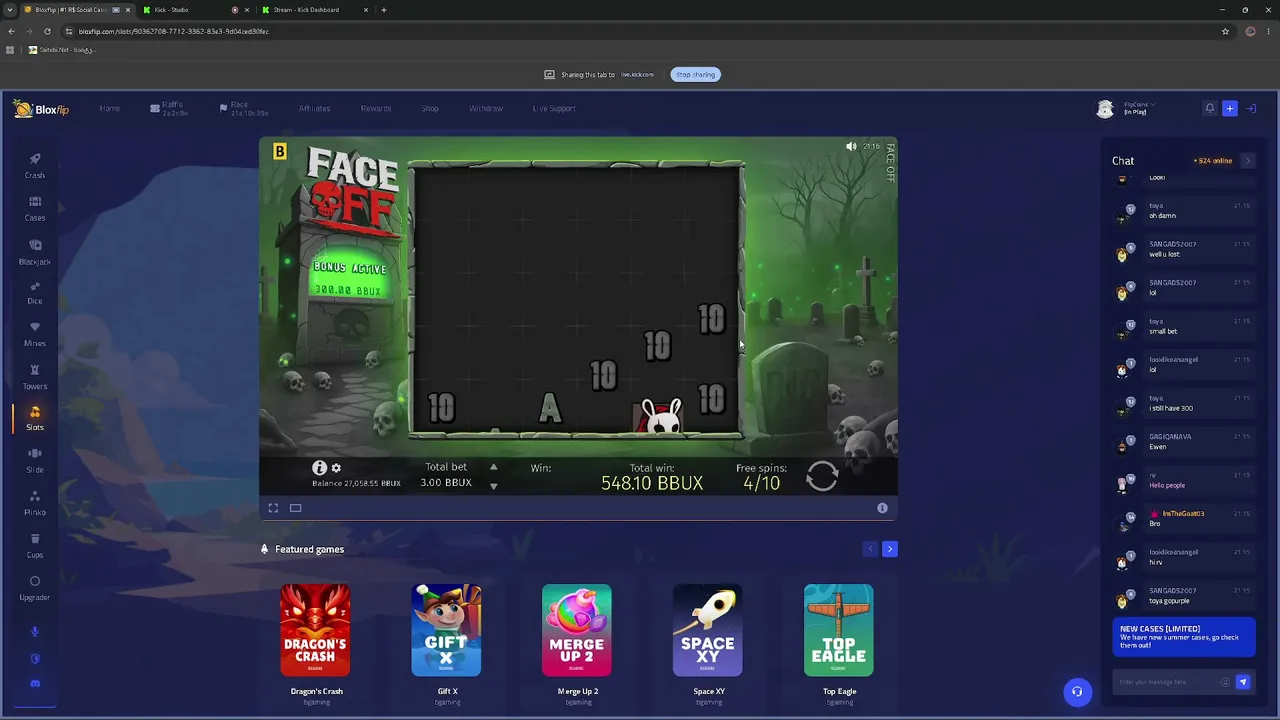
Task: Open Cases from the sidebar
Action: pos(35,209)
